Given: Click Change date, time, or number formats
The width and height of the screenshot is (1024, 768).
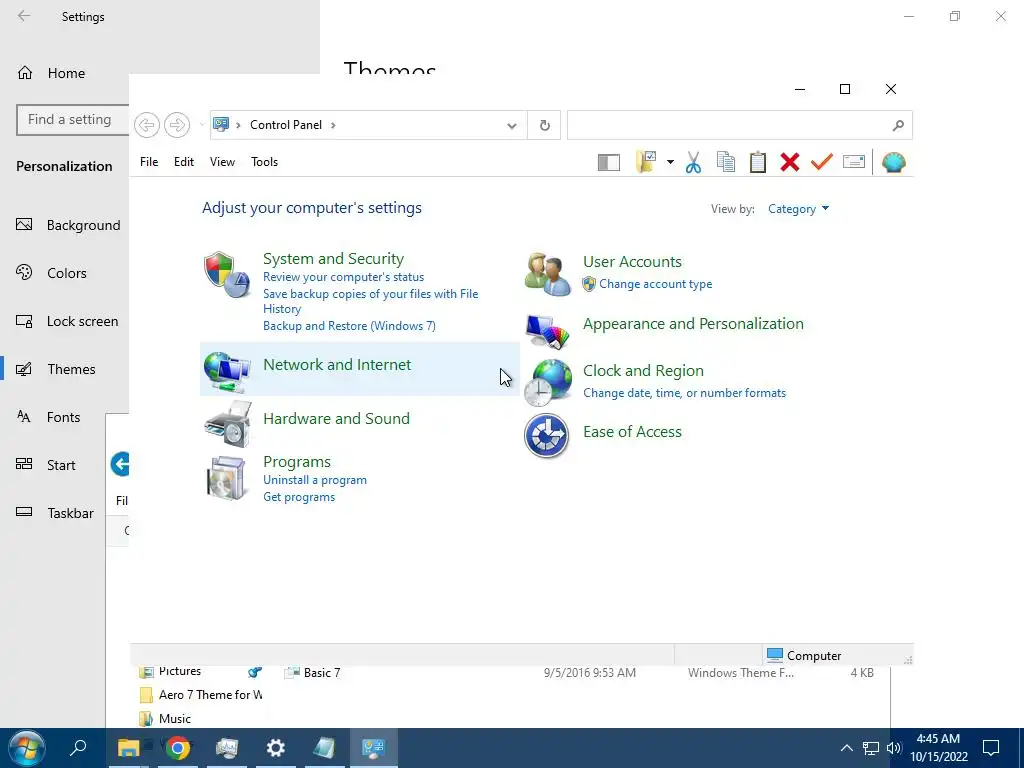Looking at the screenshot, I should coord(684,392).
